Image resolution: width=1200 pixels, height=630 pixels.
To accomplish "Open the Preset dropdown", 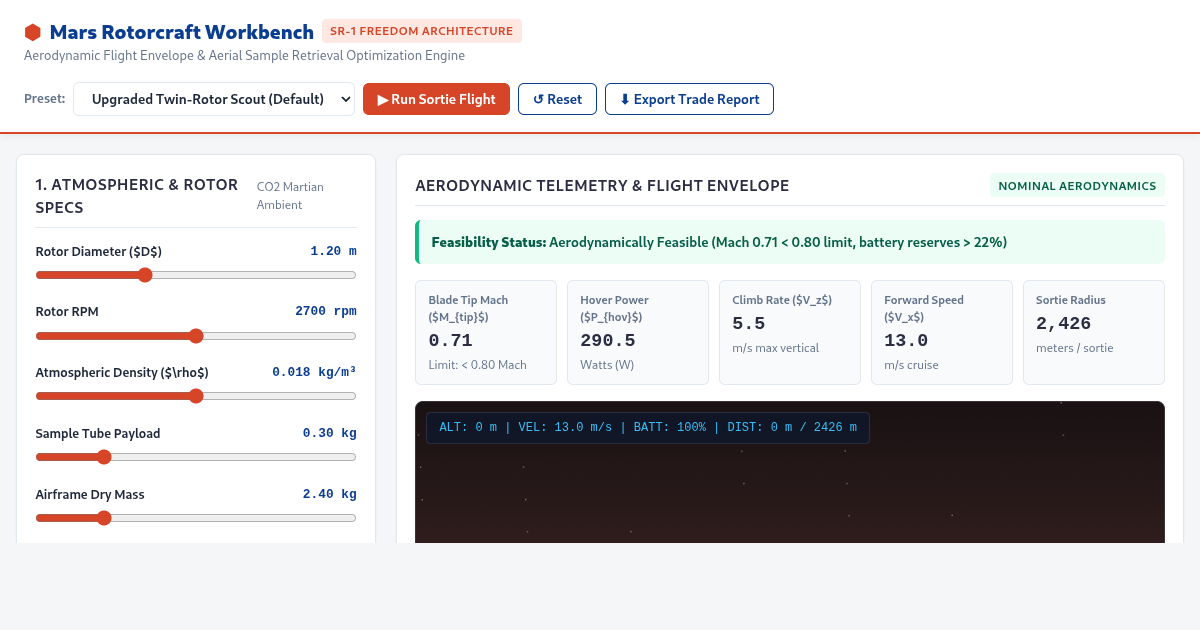I will pos(214,99).
